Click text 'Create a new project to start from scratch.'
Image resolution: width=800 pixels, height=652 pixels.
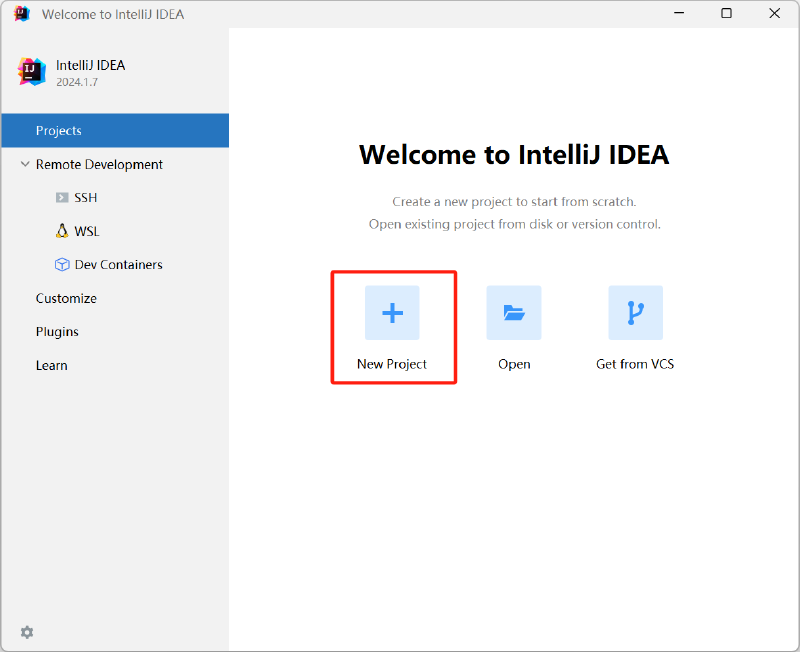point(514,202)
